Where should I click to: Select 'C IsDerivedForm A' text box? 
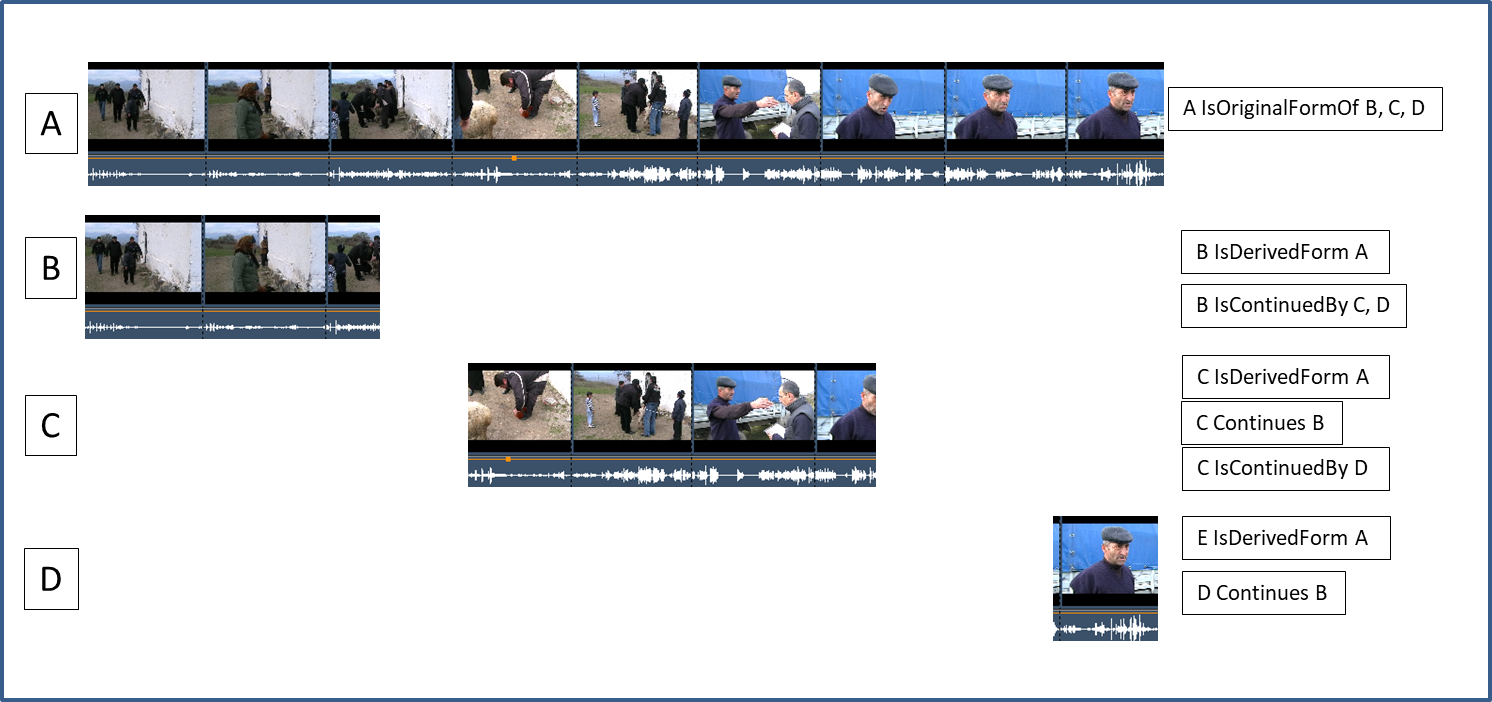(x=1285, y=377)
